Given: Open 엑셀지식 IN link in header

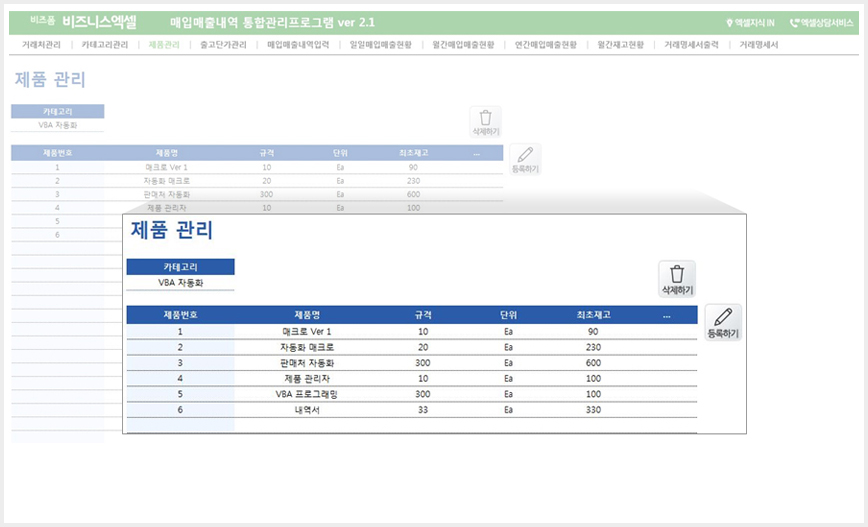Looking at the screenshot, I should point(750,23).
